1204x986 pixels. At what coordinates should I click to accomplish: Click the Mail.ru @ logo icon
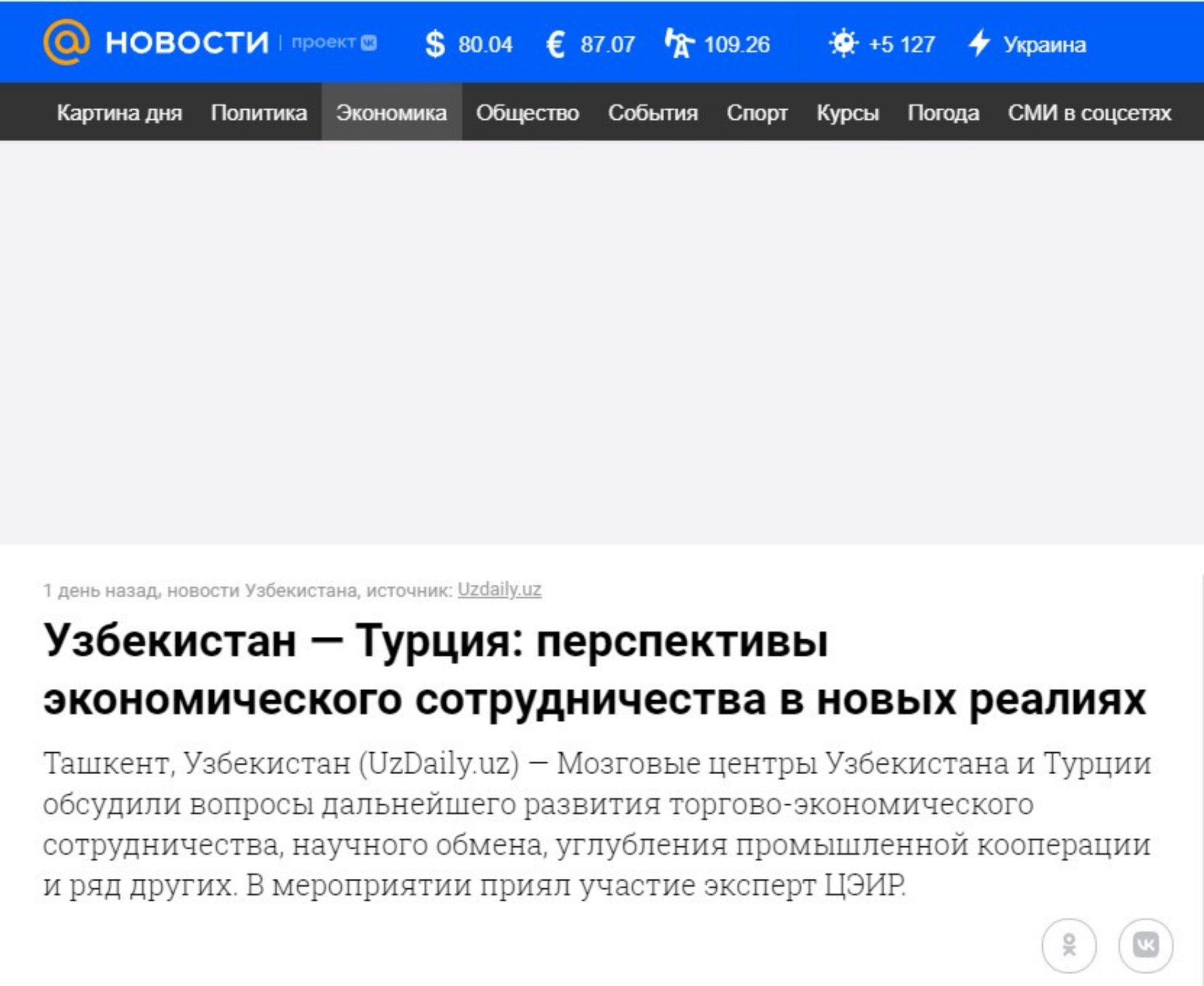(x=66, y=42)
